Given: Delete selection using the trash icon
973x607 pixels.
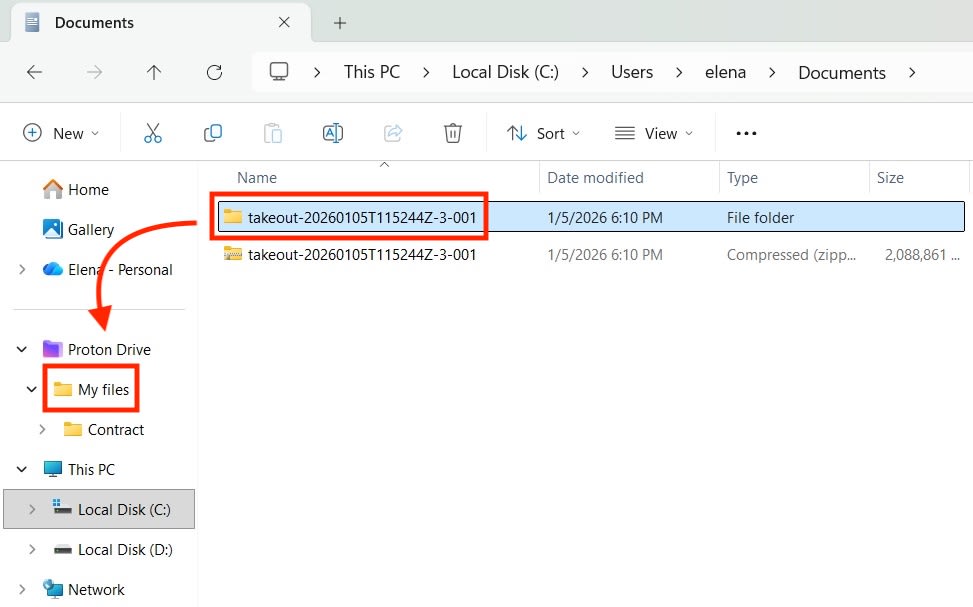Looking at the screenshot, I should click(x=452, y=132).
